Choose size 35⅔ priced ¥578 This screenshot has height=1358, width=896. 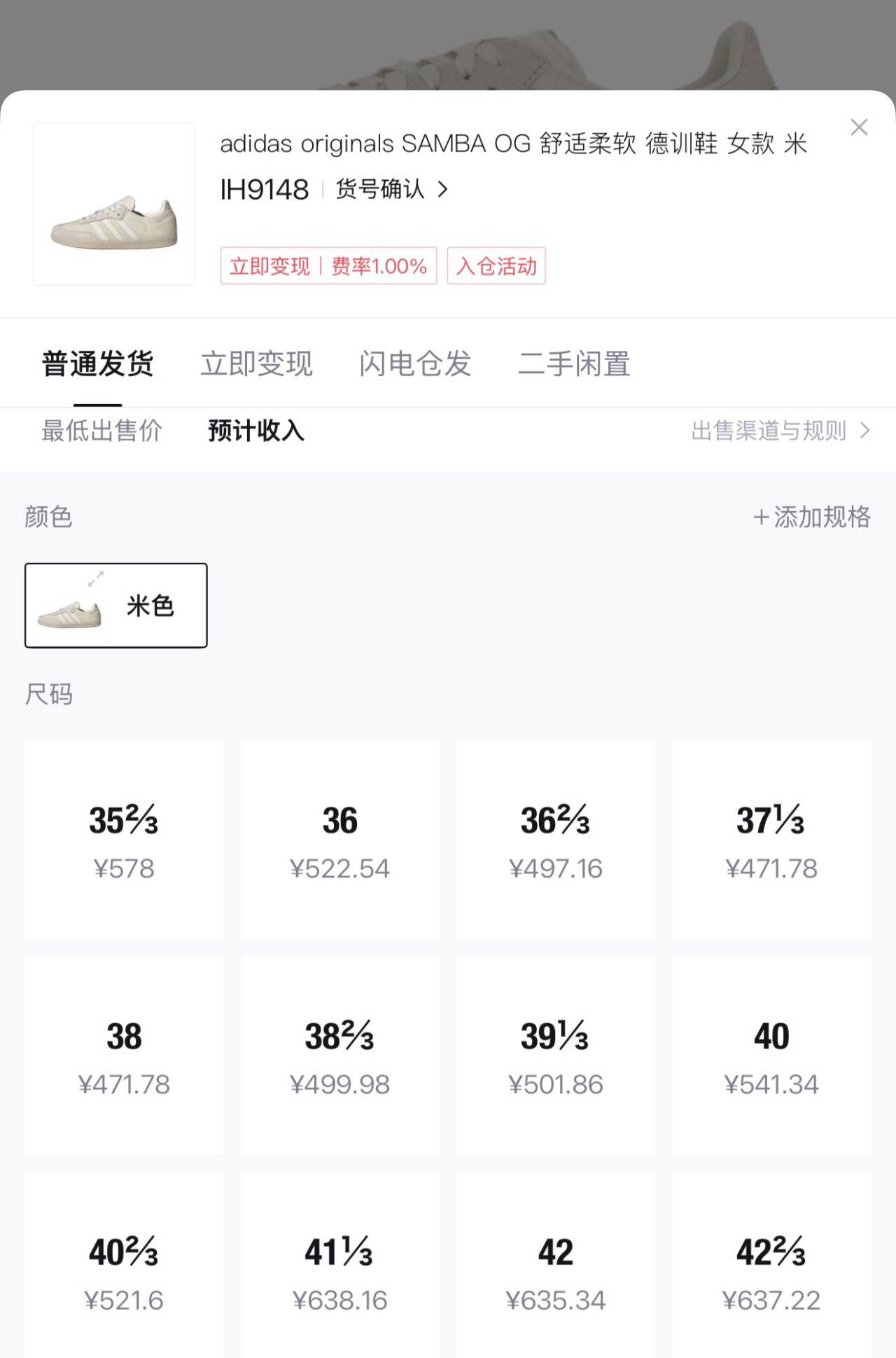[124, 840]
